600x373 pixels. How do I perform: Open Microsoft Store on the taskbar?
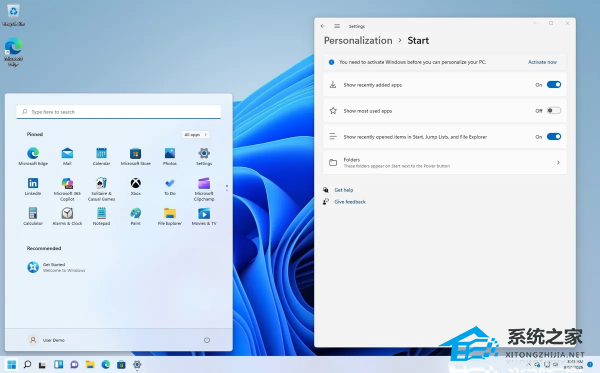tap(121, 365)
